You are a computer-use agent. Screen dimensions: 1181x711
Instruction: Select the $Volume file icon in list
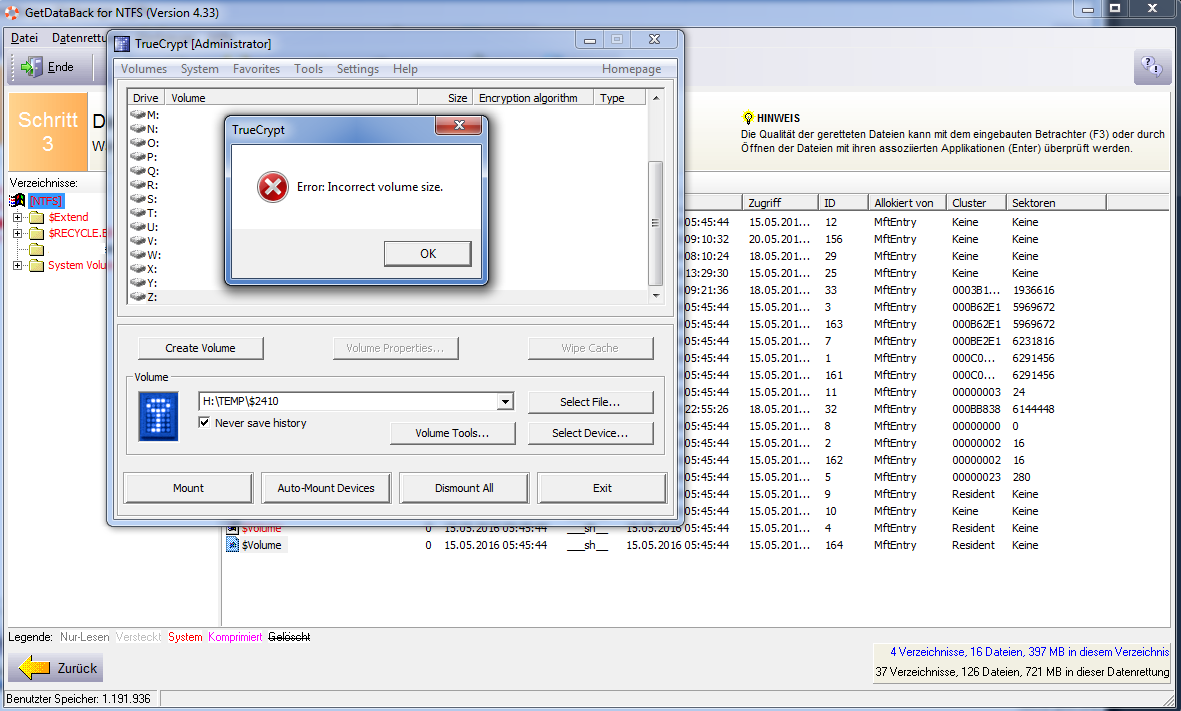pos(233,545)
